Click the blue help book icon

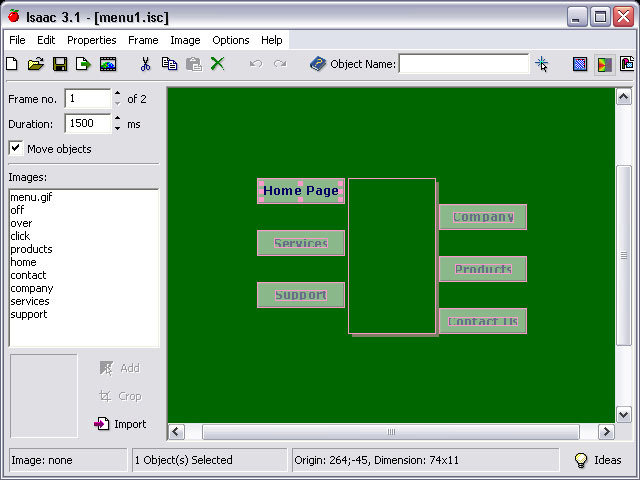click(x=318, y=64)
